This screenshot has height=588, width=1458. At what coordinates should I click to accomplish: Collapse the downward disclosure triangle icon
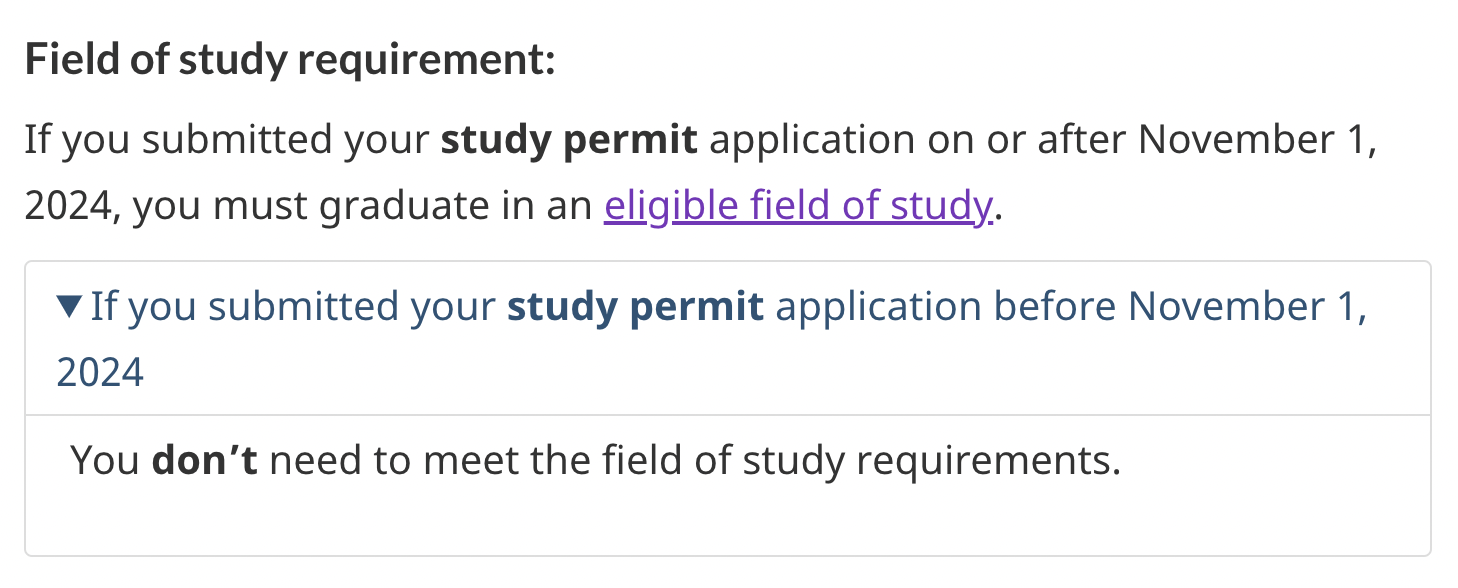70,307
